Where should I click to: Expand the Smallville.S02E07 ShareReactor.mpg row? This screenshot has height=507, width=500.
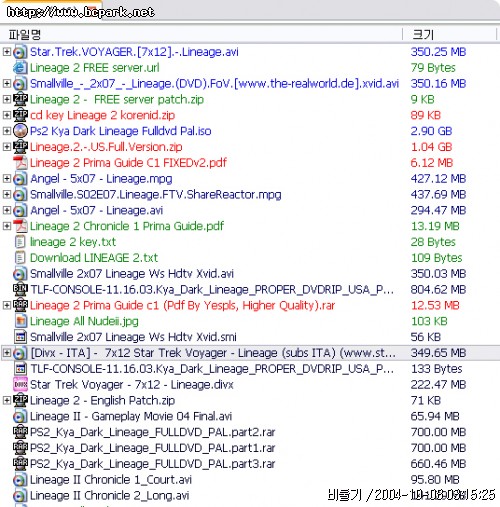click(x=7, y=194)
